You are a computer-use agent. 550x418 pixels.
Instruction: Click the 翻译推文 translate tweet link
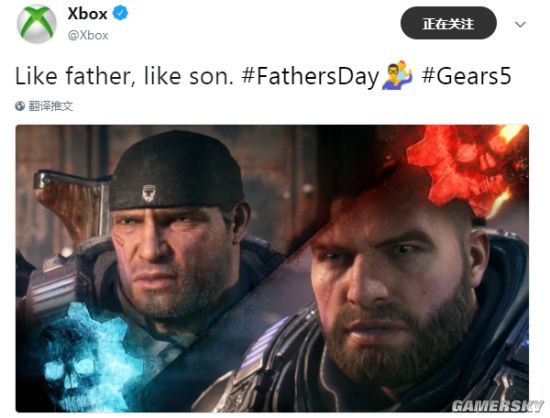click(x=51, y=106)
